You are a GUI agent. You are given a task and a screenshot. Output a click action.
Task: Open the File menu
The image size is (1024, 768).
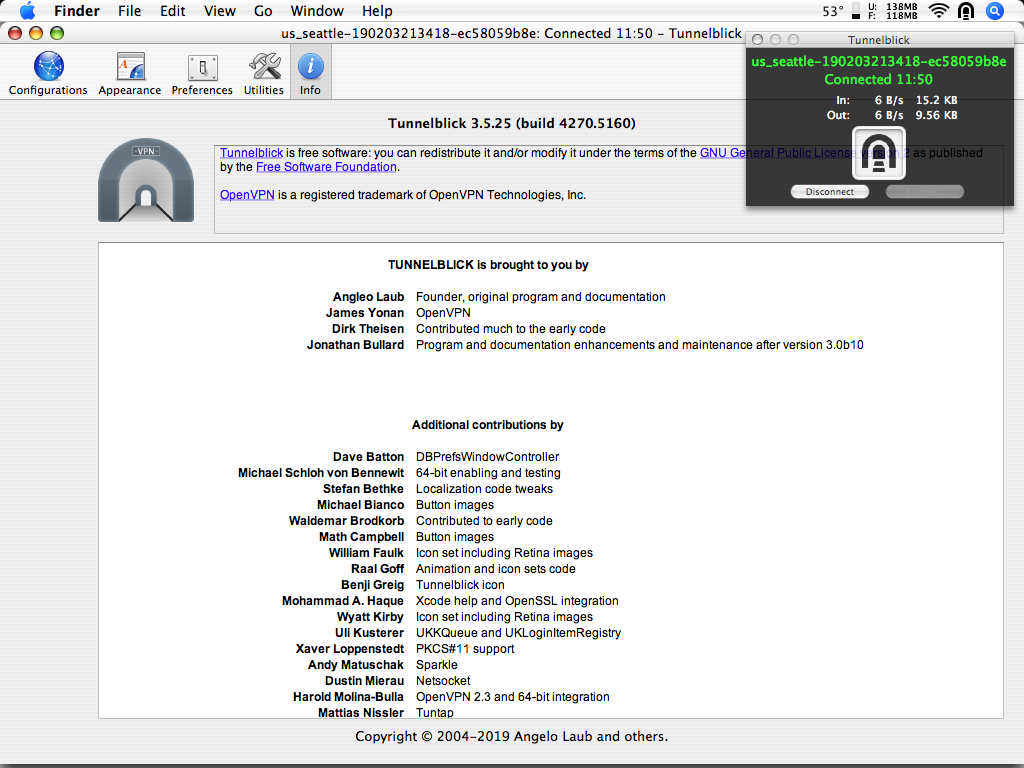[x=129, y=11]
